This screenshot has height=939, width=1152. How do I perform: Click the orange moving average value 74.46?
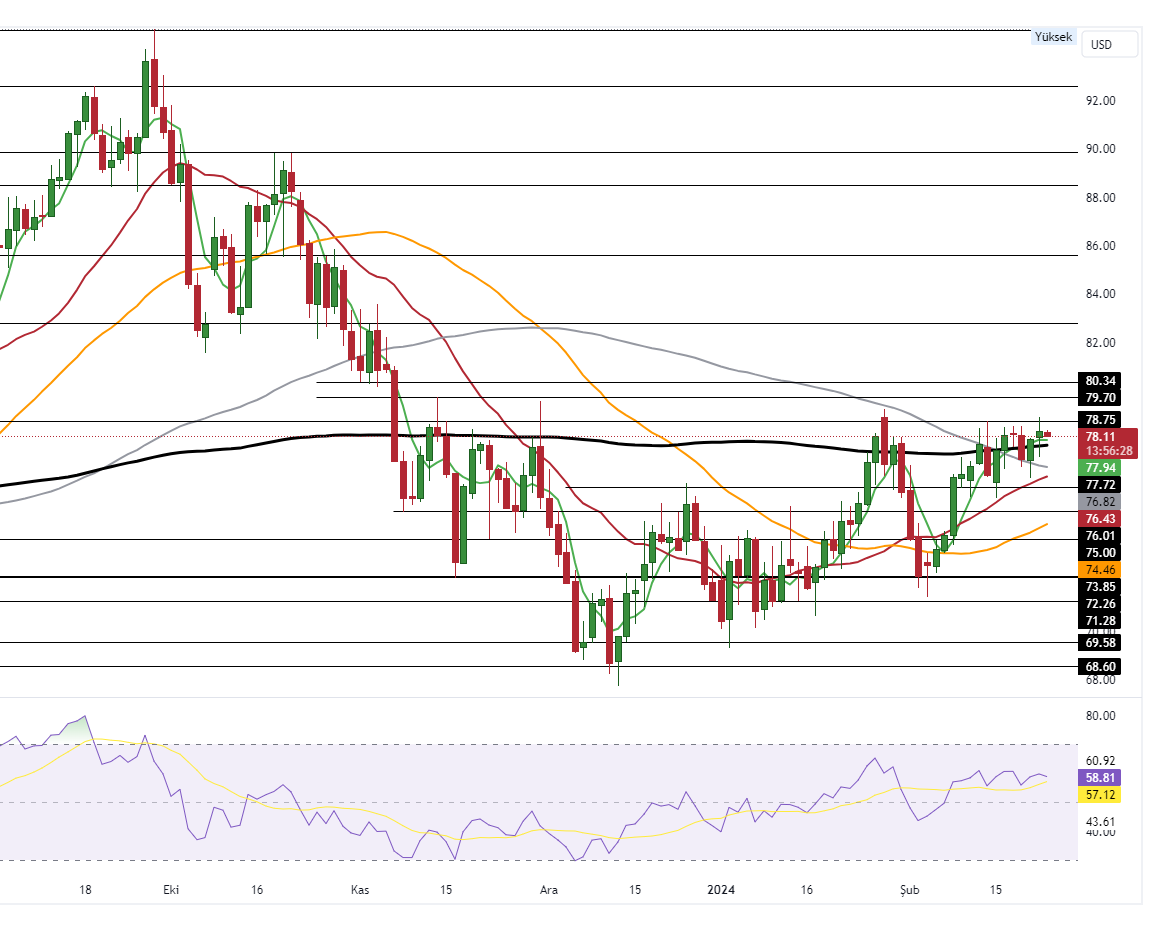[1100, 569]
